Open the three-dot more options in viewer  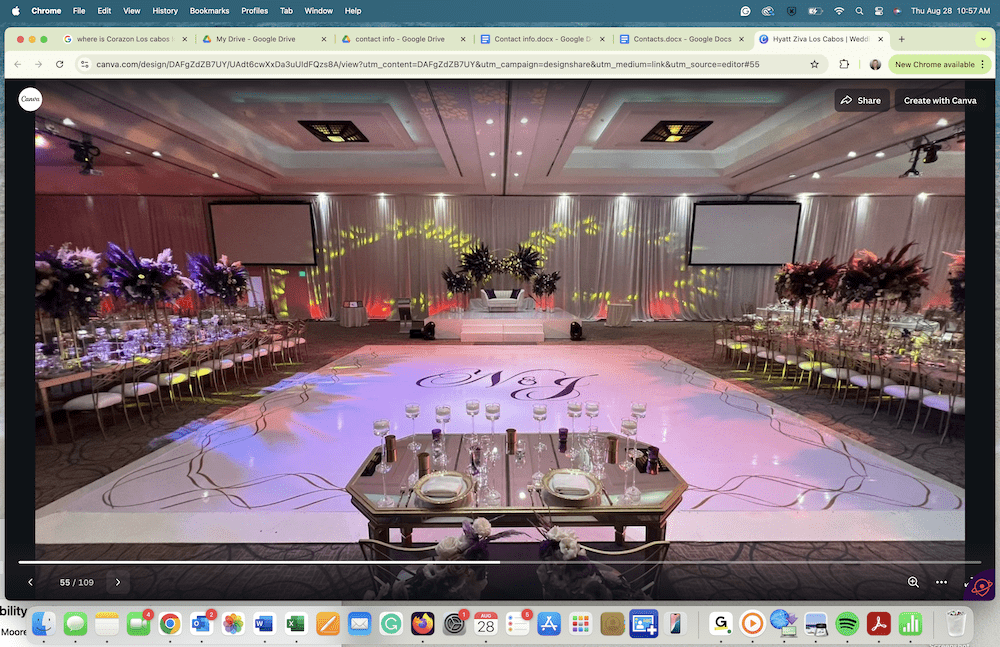point(941,582)
